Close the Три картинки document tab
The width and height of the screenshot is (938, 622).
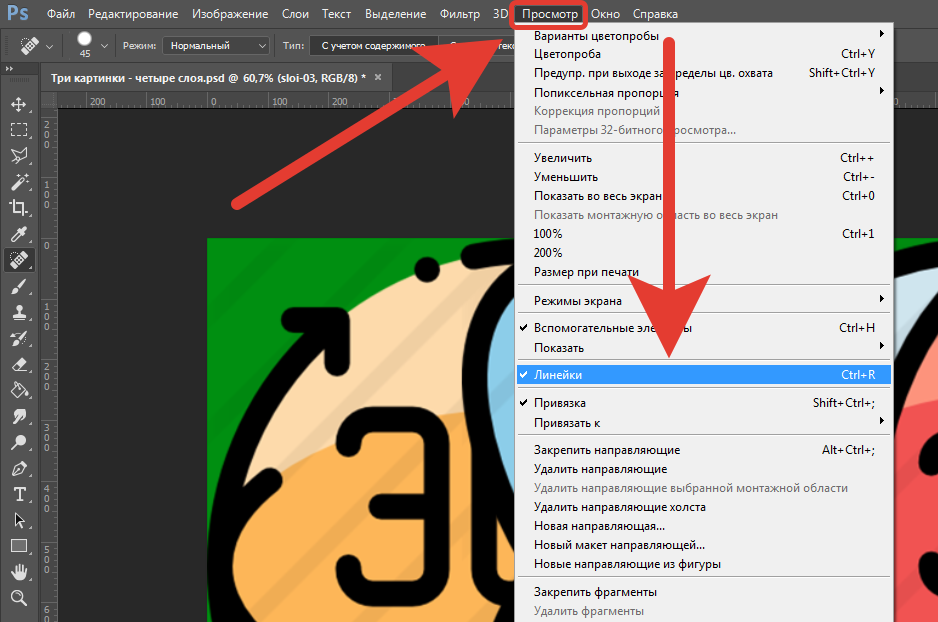pos(378,77)
